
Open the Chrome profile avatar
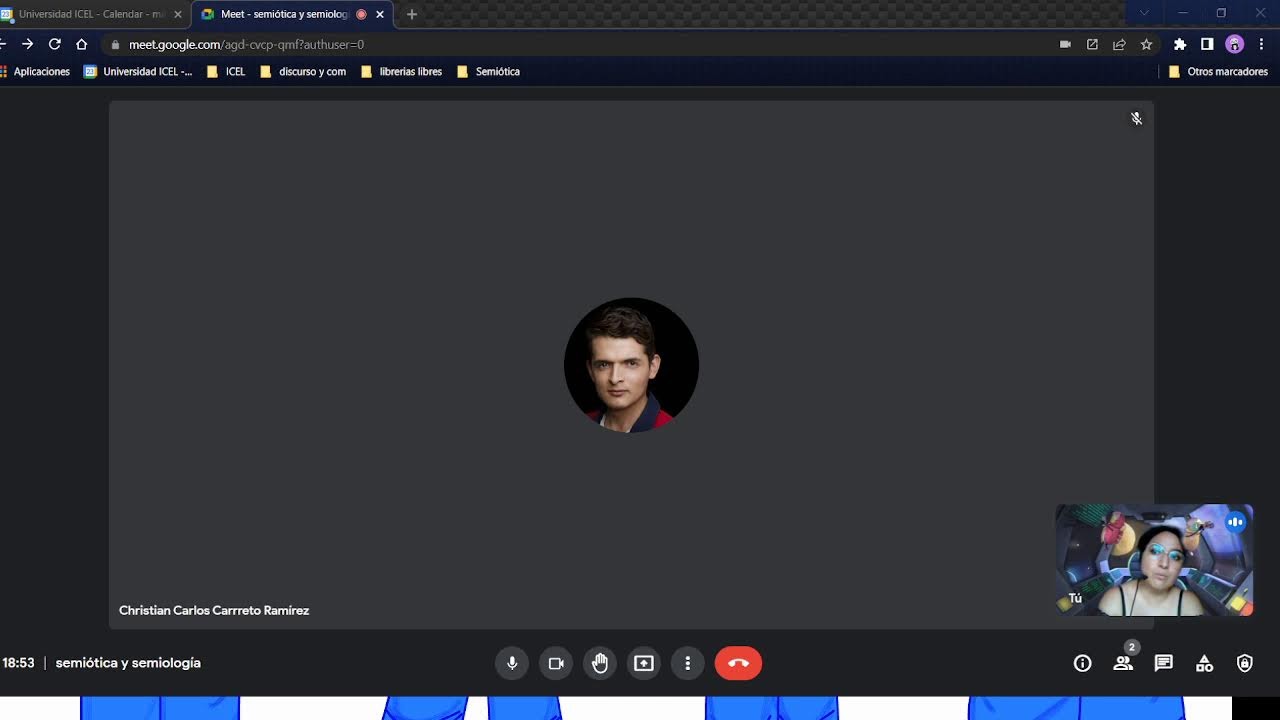[1235, 44]
